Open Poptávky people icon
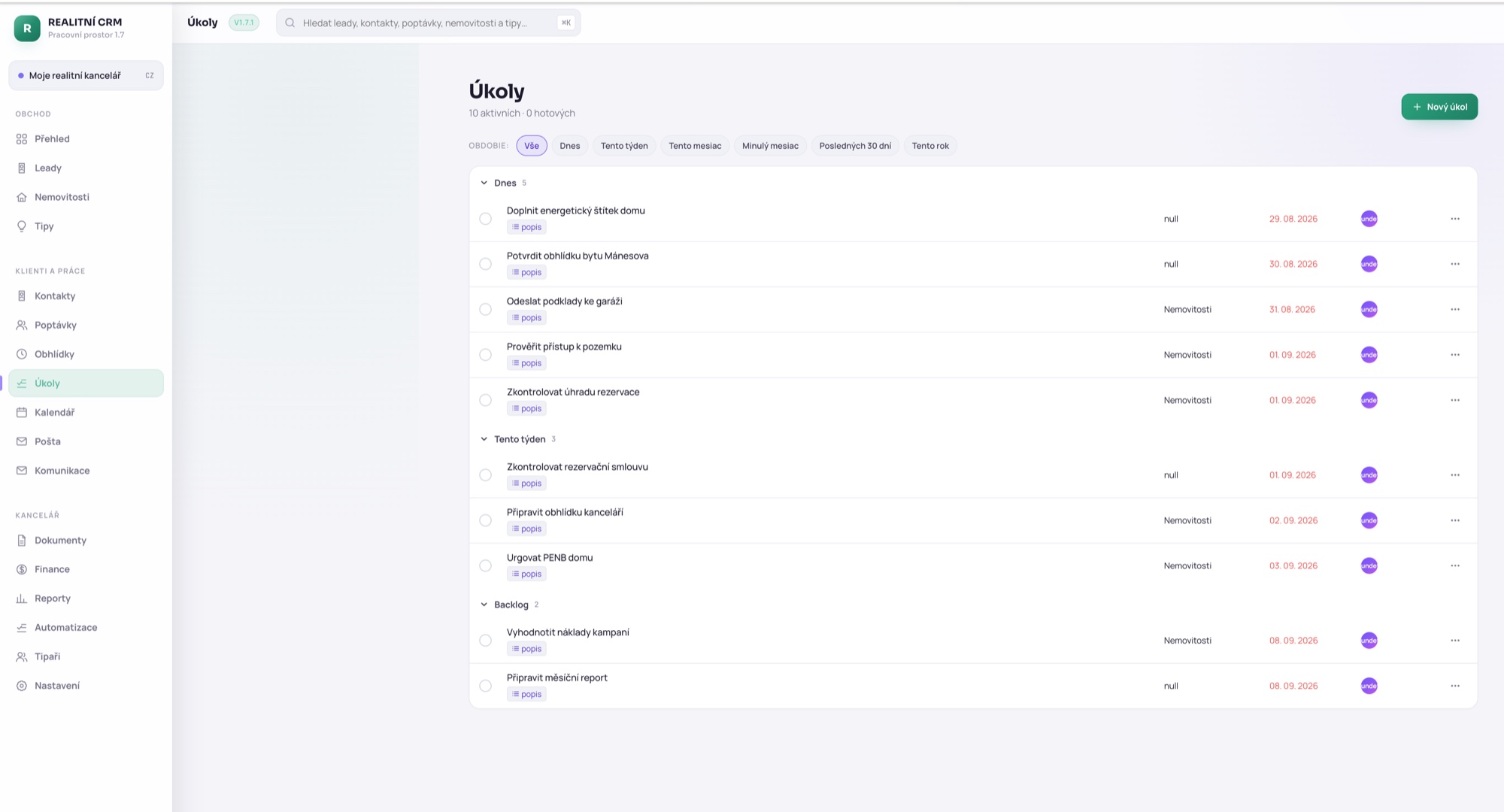 tap(22, 326)
